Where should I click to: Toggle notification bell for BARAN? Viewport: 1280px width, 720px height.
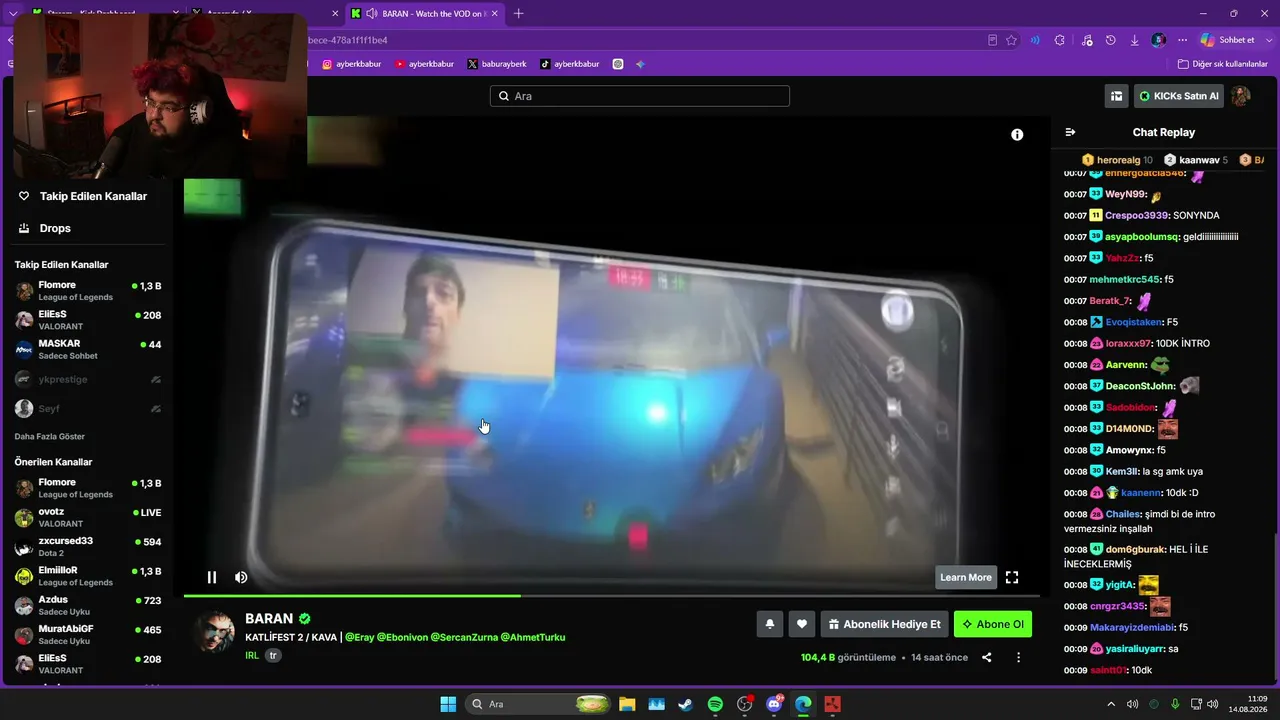click(x=770, y=624)
